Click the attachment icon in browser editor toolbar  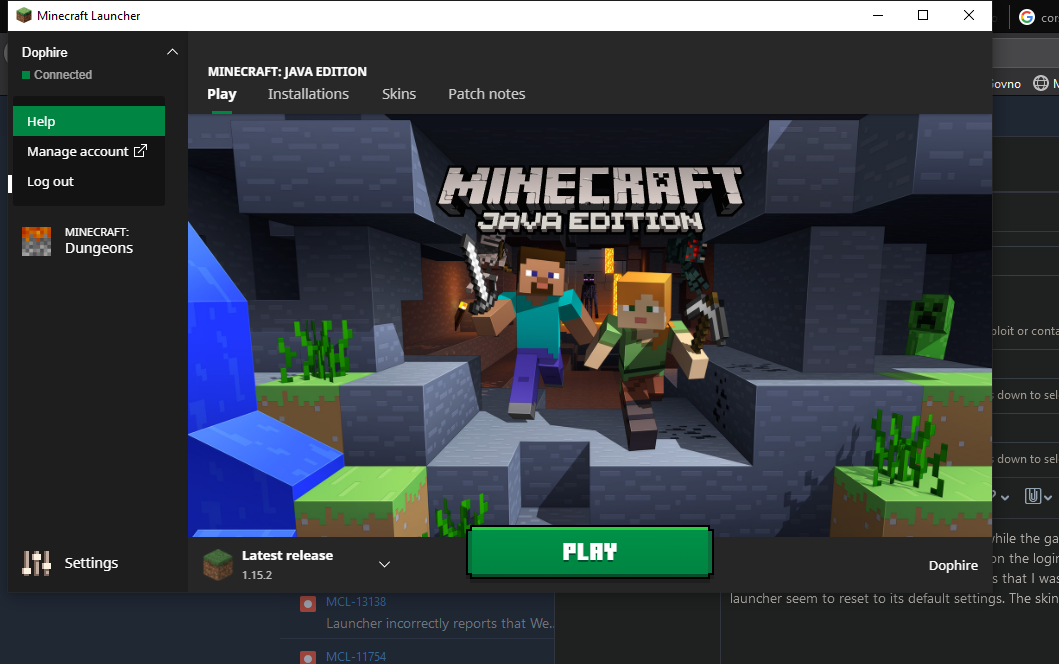pos(1033,496)
